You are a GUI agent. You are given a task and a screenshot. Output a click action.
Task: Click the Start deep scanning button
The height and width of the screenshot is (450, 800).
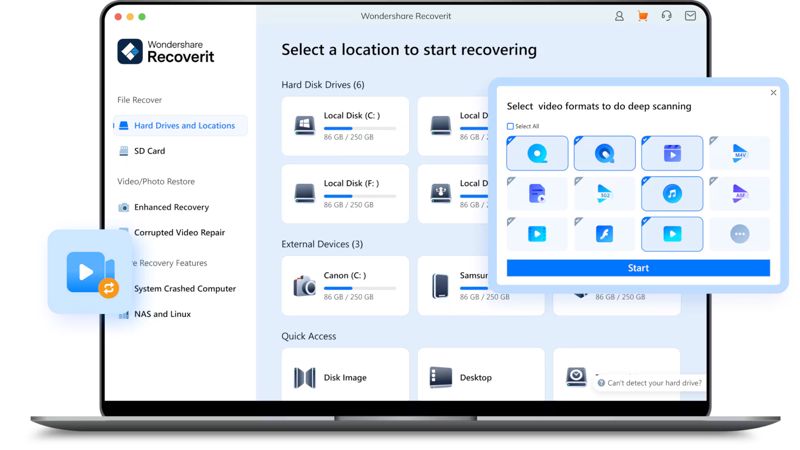tap(638, 268)
